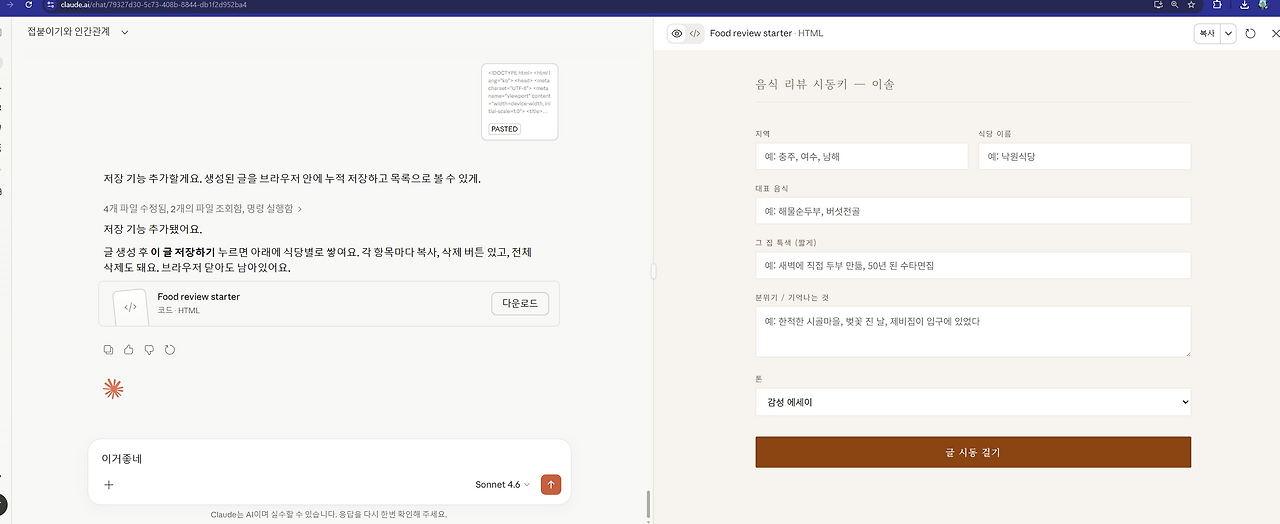Close the artifact panel

[x=1274, y=34]
